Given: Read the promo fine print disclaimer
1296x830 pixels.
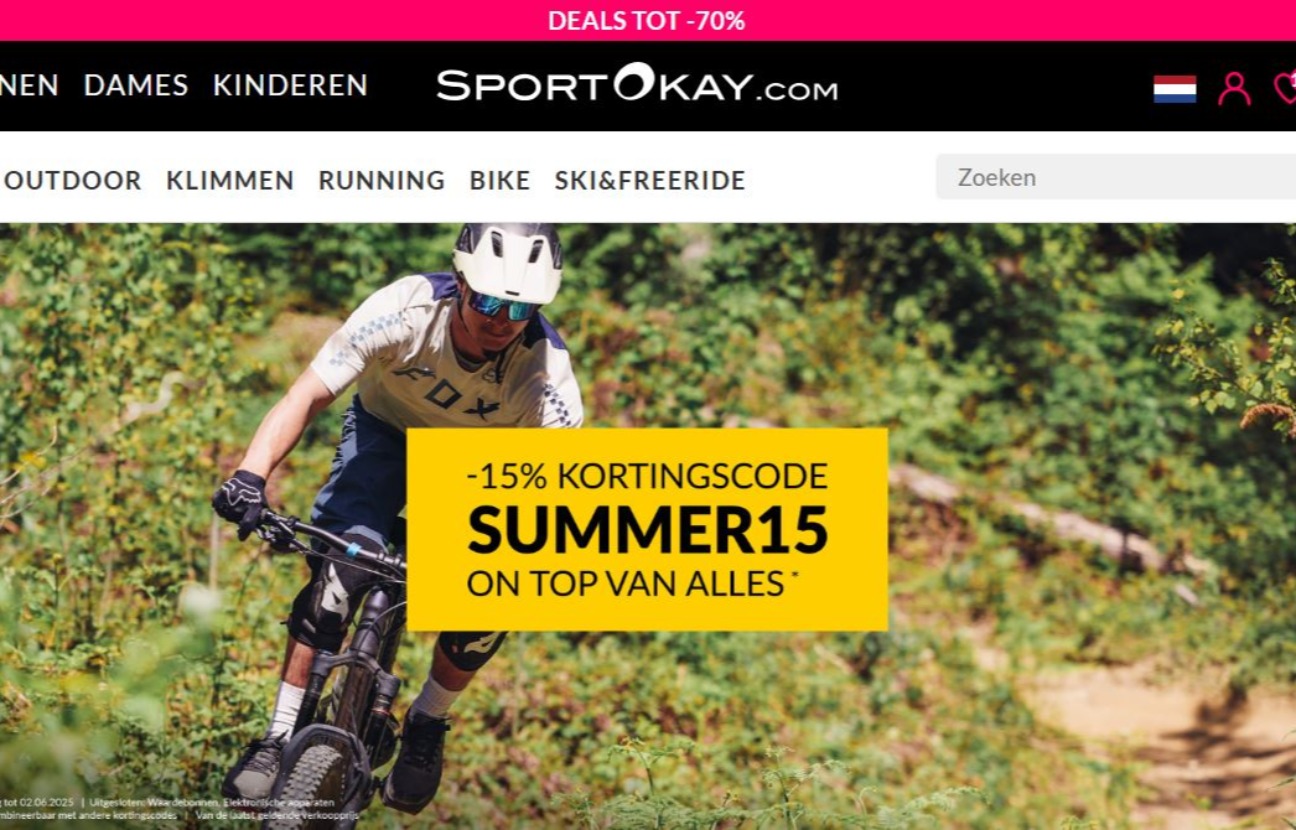Looking at the screenshot, I should click(x=180, y=809).
